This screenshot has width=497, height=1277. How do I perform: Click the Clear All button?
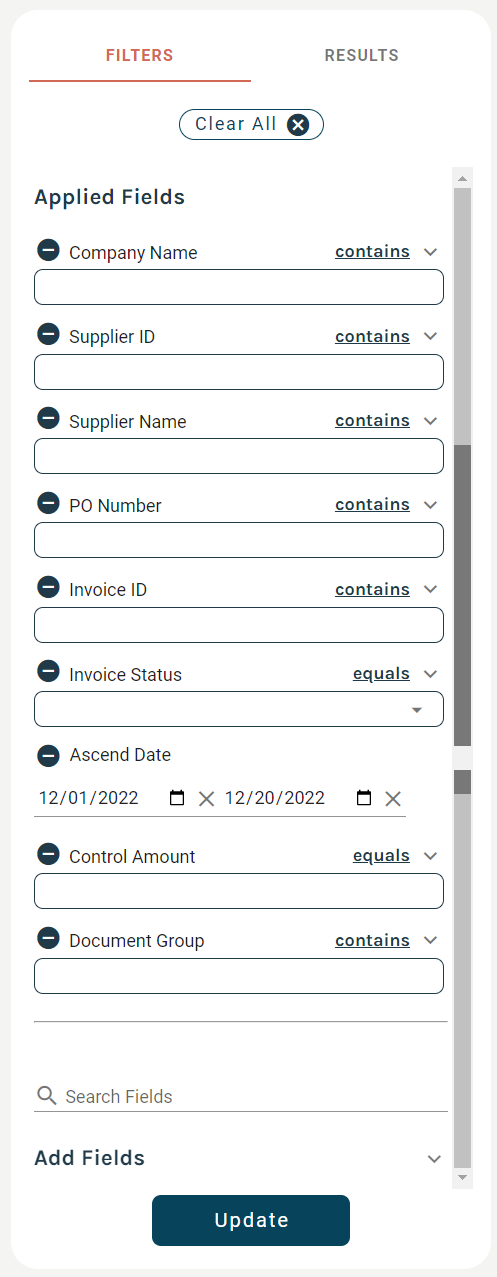pyautogui.click(x=251, y=124)
